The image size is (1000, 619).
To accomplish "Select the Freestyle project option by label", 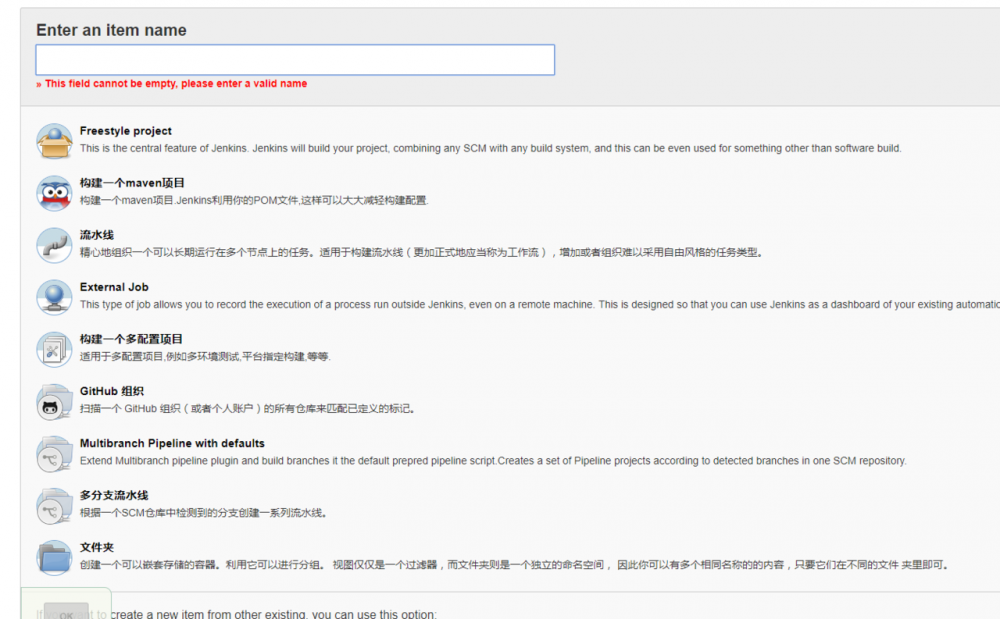I will pos(123,131).
